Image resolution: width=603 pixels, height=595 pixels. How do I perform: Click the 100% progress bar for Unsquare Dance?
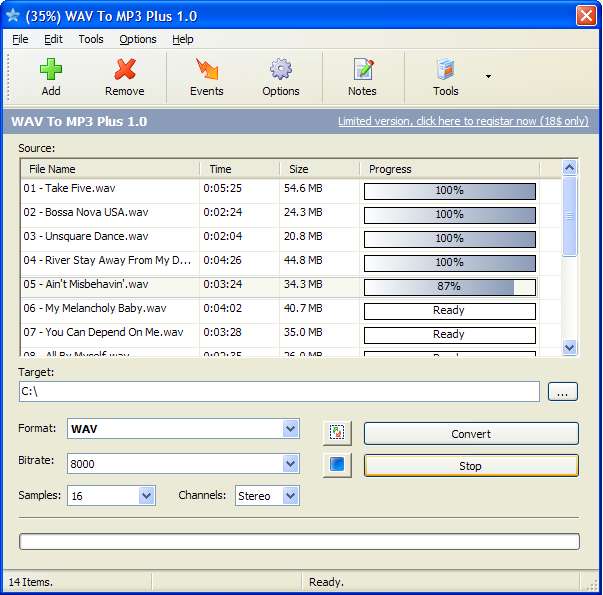pos(450,239)
